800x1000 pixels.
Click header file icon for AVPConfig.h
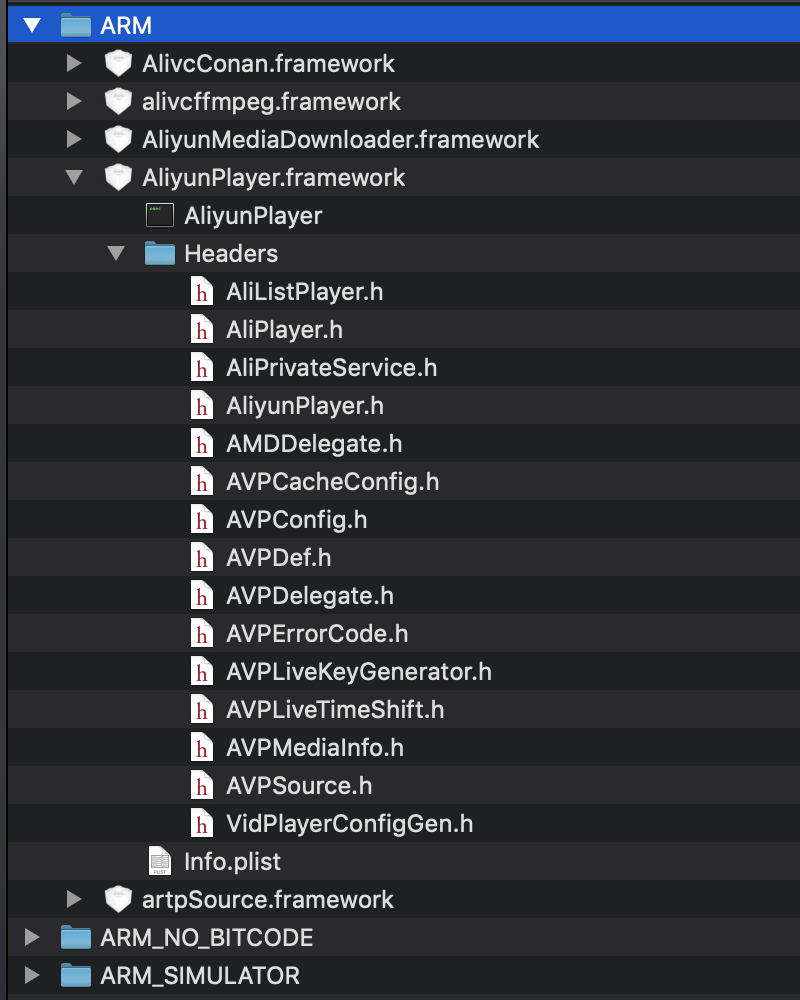pyautogui.click(x=202, y=520)
